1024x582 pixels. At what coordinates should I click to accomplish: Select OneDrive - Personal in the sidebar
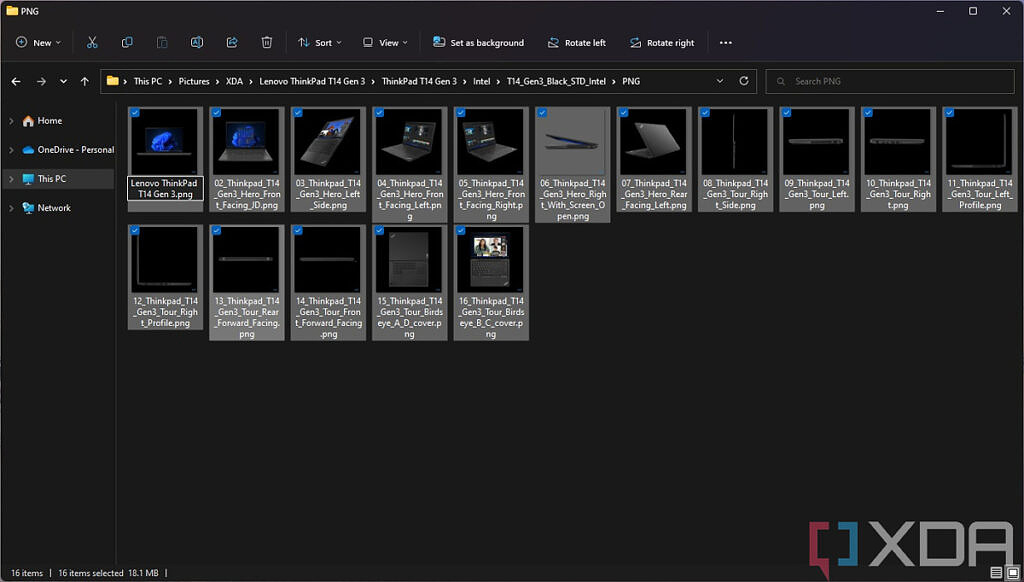point(75,150)
